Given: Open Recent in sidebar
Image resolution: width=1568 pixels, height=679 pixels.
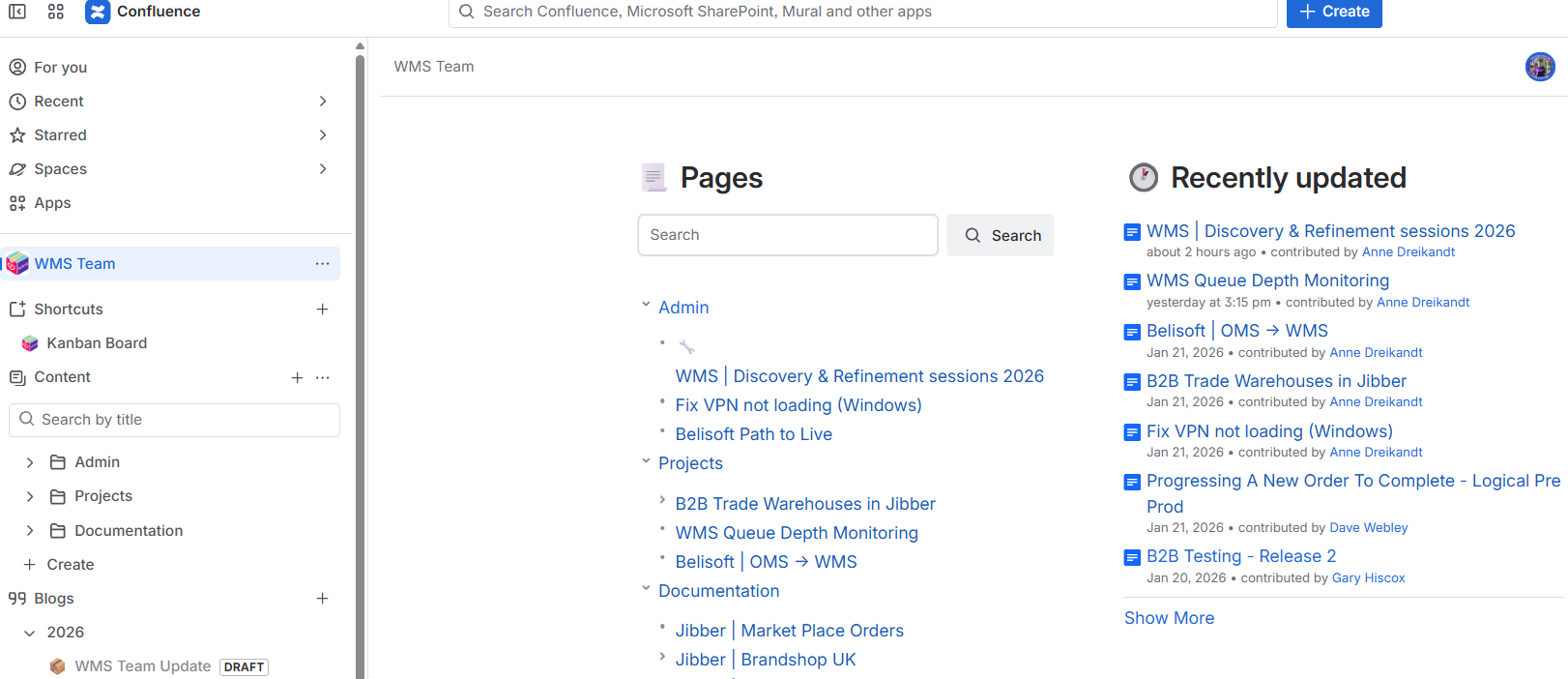Looking at the screenshot, I should [59, 101].
